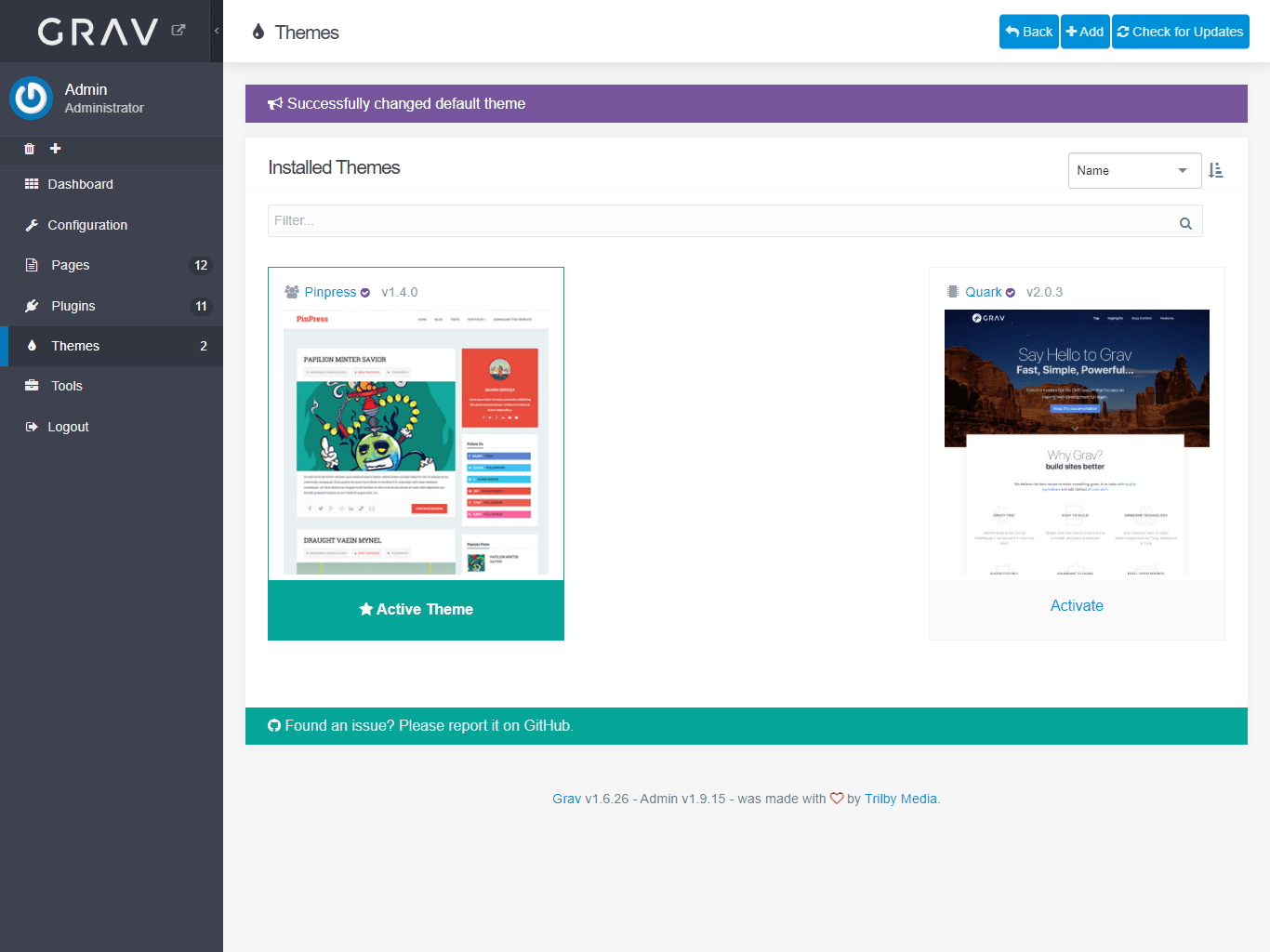1270x952 pixels.
Task: Click the GRAV logo
Action: 99,32
